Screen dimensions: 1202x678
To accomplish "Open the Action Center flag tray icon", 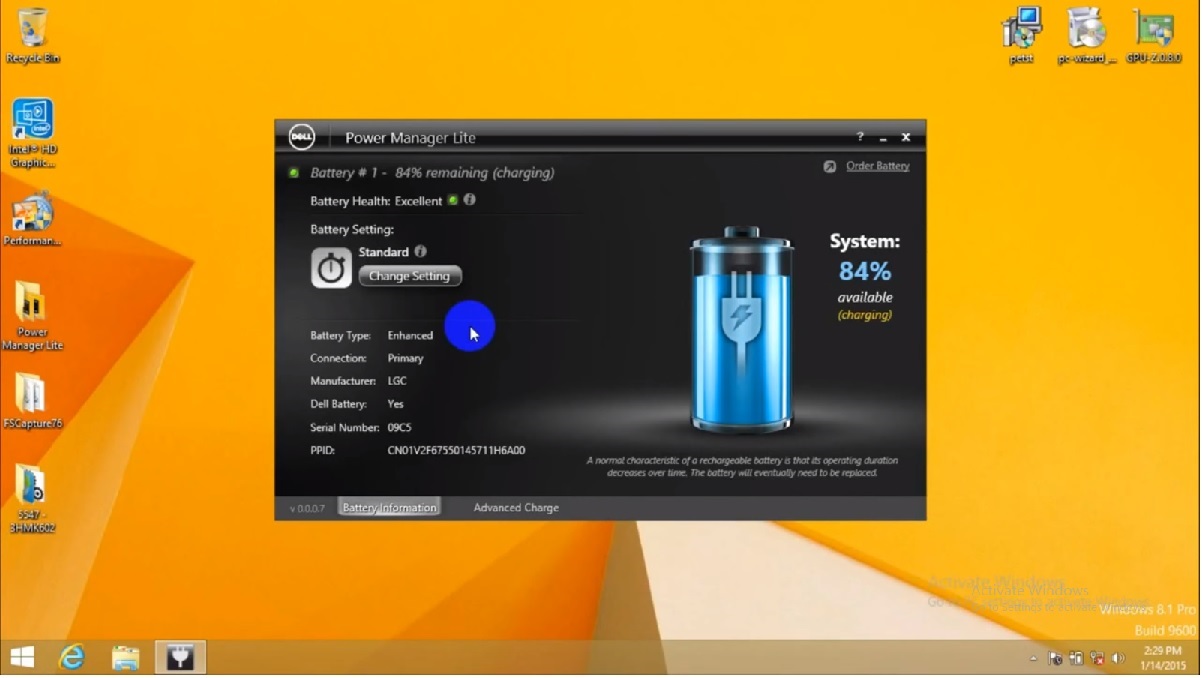I will [1055, 659].
